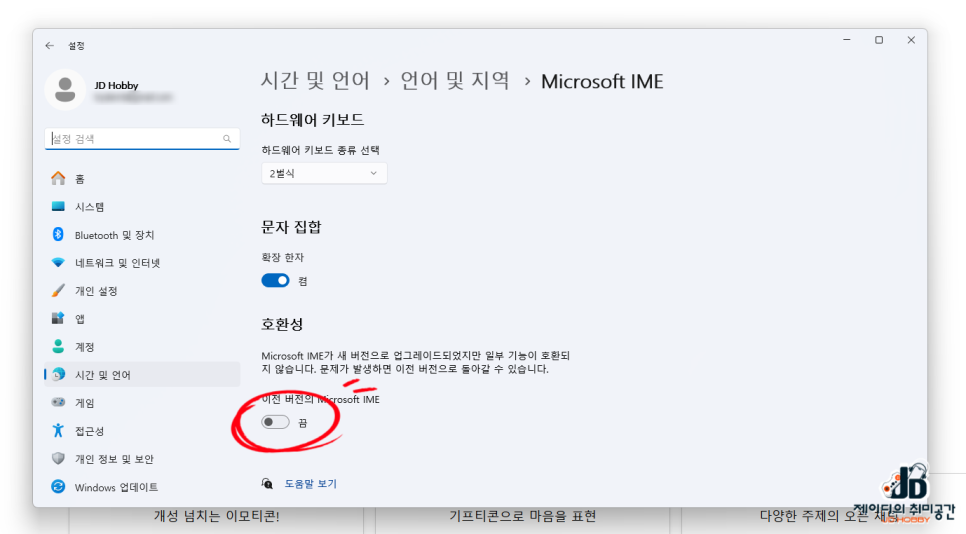Click the 홈 house icon
This screenshot has width=966, height=534.
pos(58,179)
